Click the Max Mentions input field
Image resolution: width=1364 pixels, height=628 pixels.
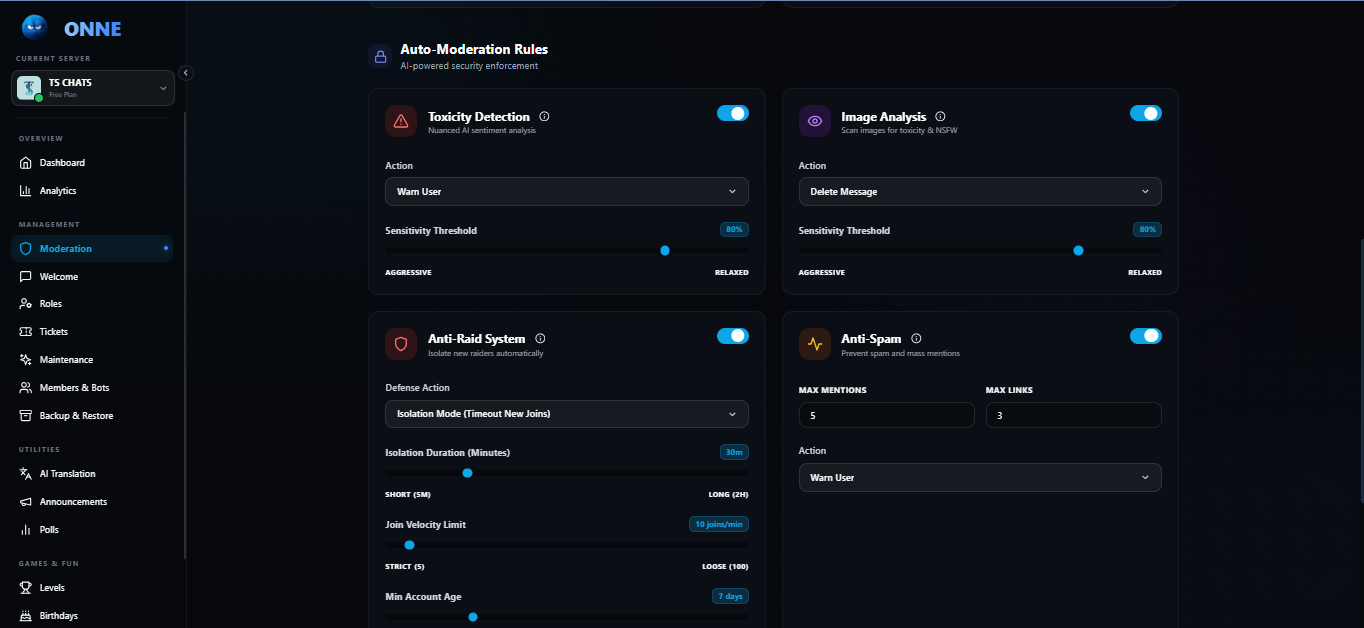coord(886,415)
